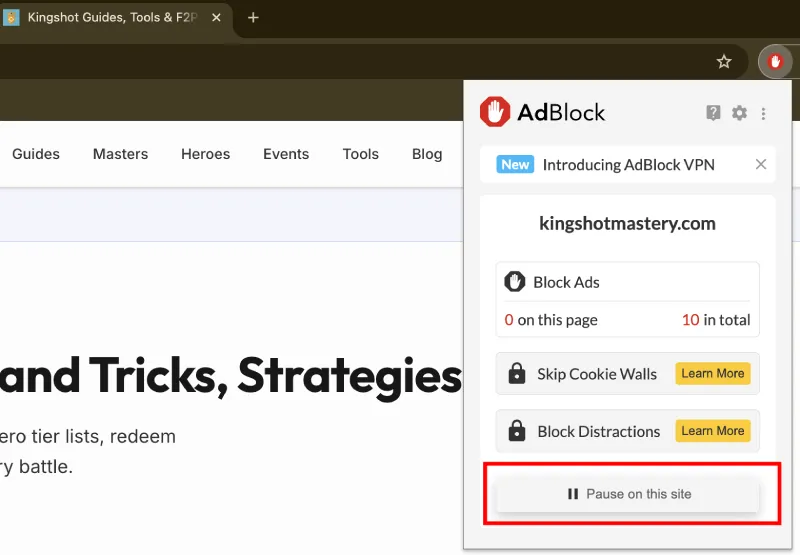
Task: Click the Block Distractions label
Action: point(598,432)
